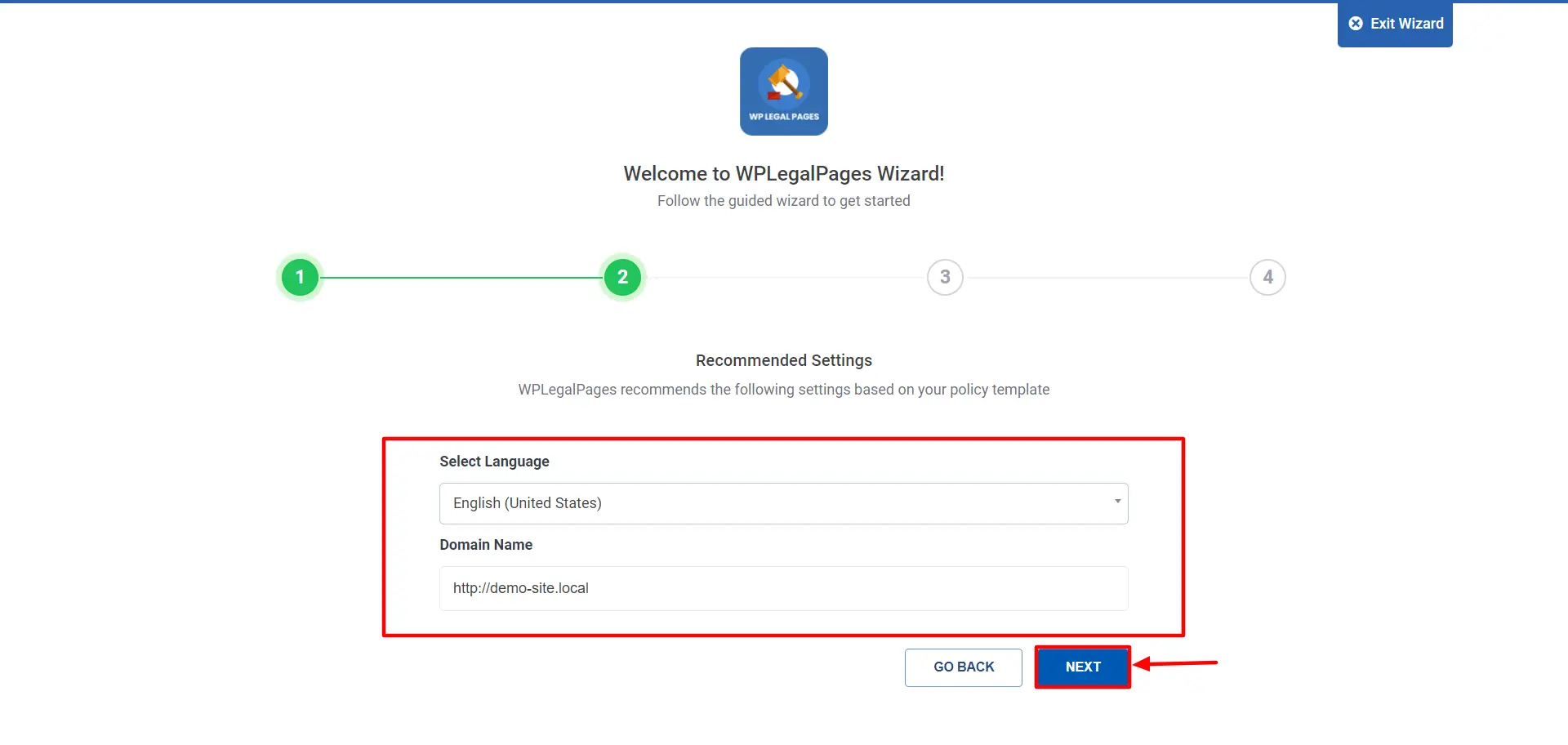Click the Welcome to WPLegalPages Wizard heading
The height and width of the screenshot is (745, 1568).
pos(783,174)
